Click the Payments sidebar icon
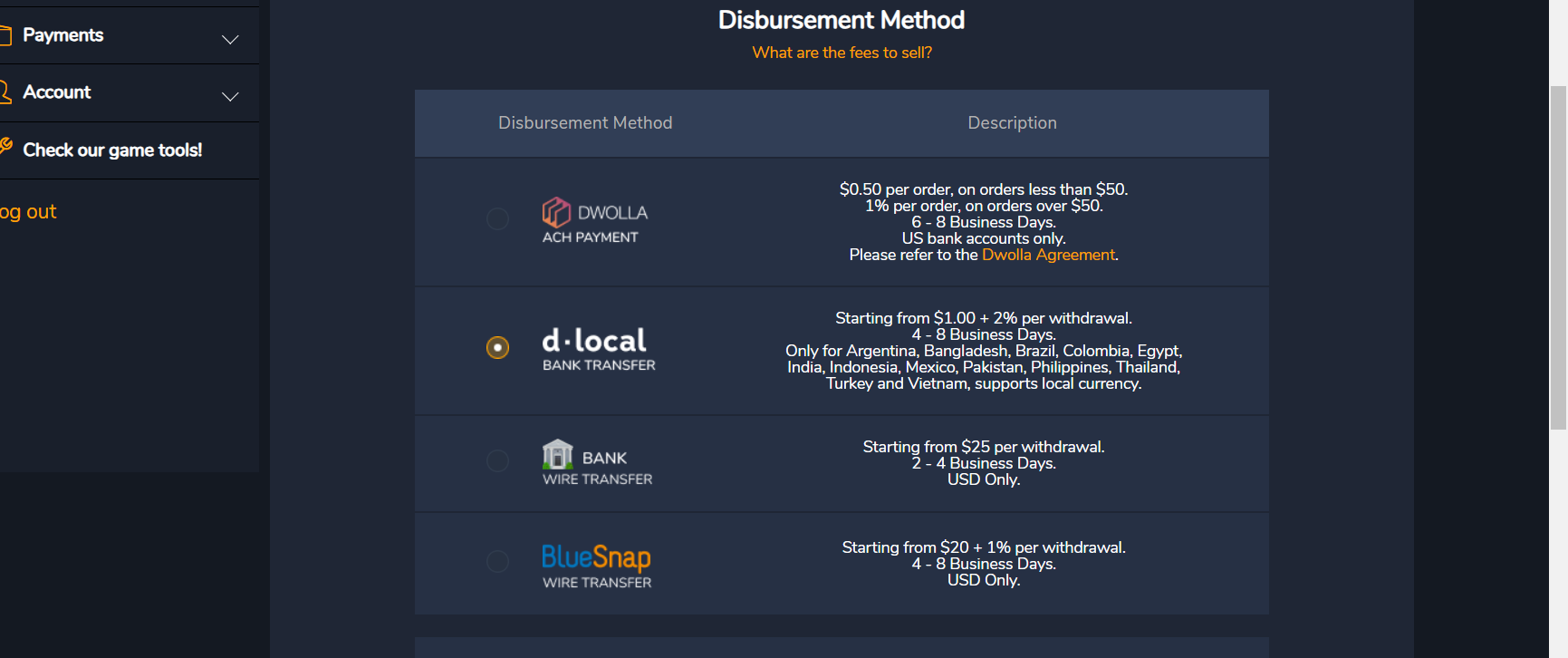The width and height of the screenshot is (1568, 658). click(x=5, y=35)
